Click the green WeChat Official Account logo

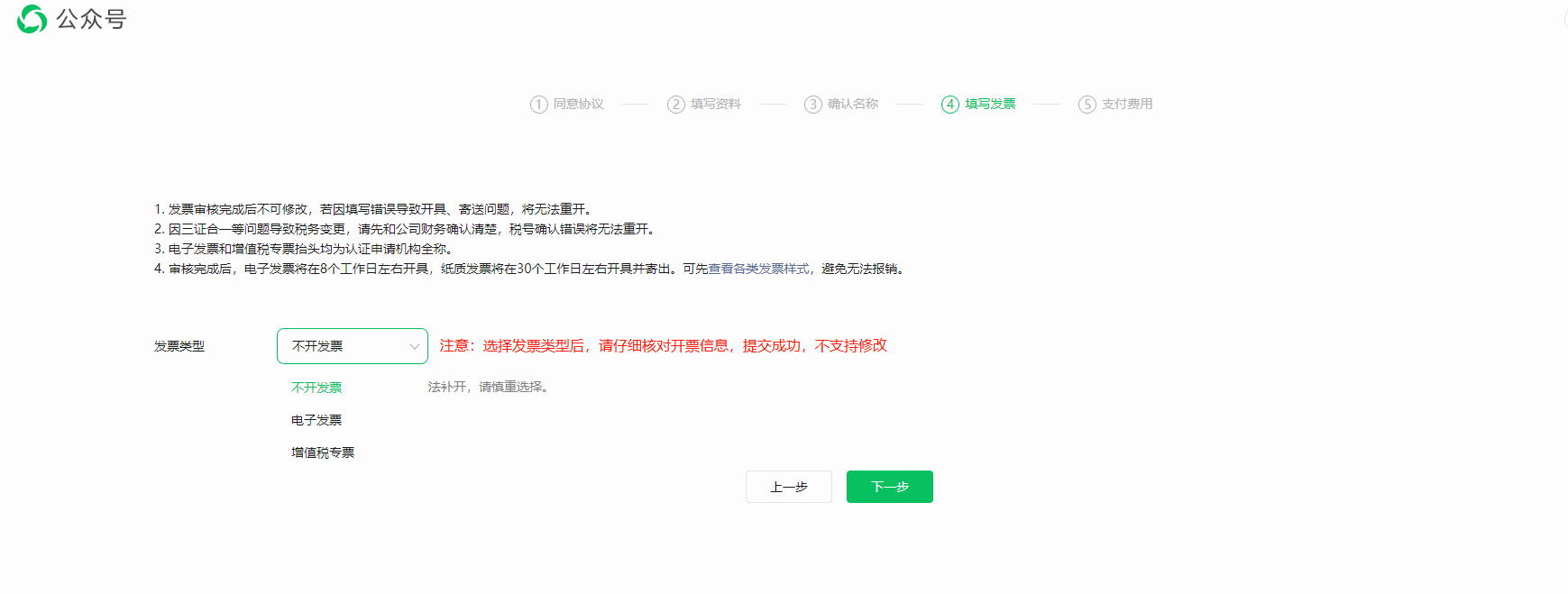(x=32, y=19)
